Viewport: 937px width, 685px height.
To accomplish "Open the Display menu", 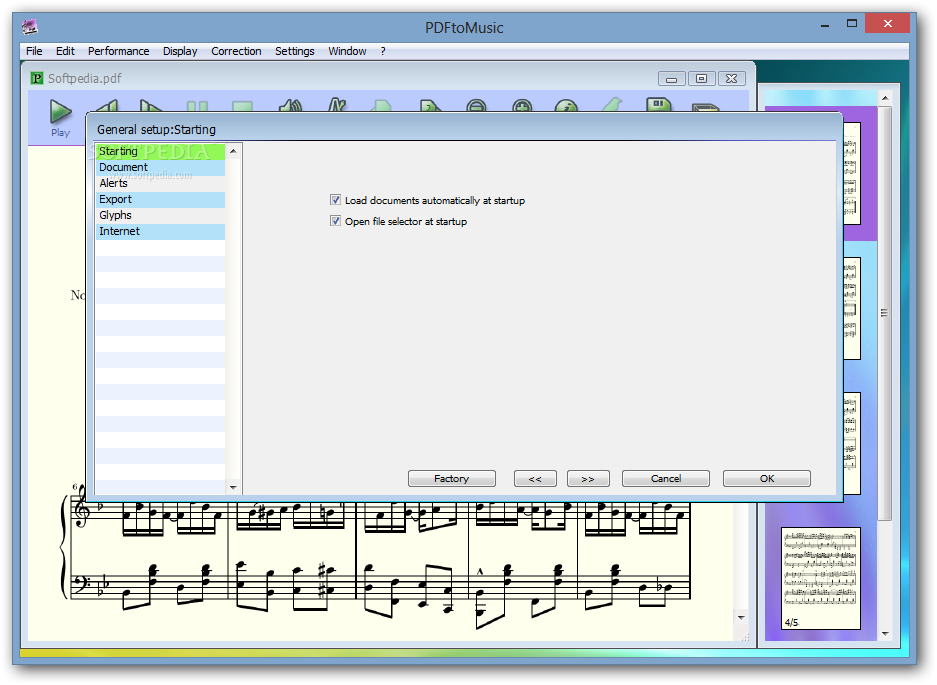I will pyautogui.click(x=180, y=51).
